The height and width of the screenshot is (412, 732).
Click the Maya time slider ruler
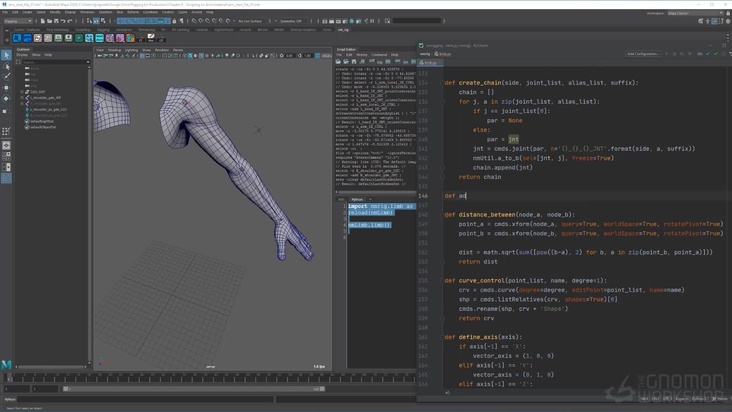click(x=210, y=377)
